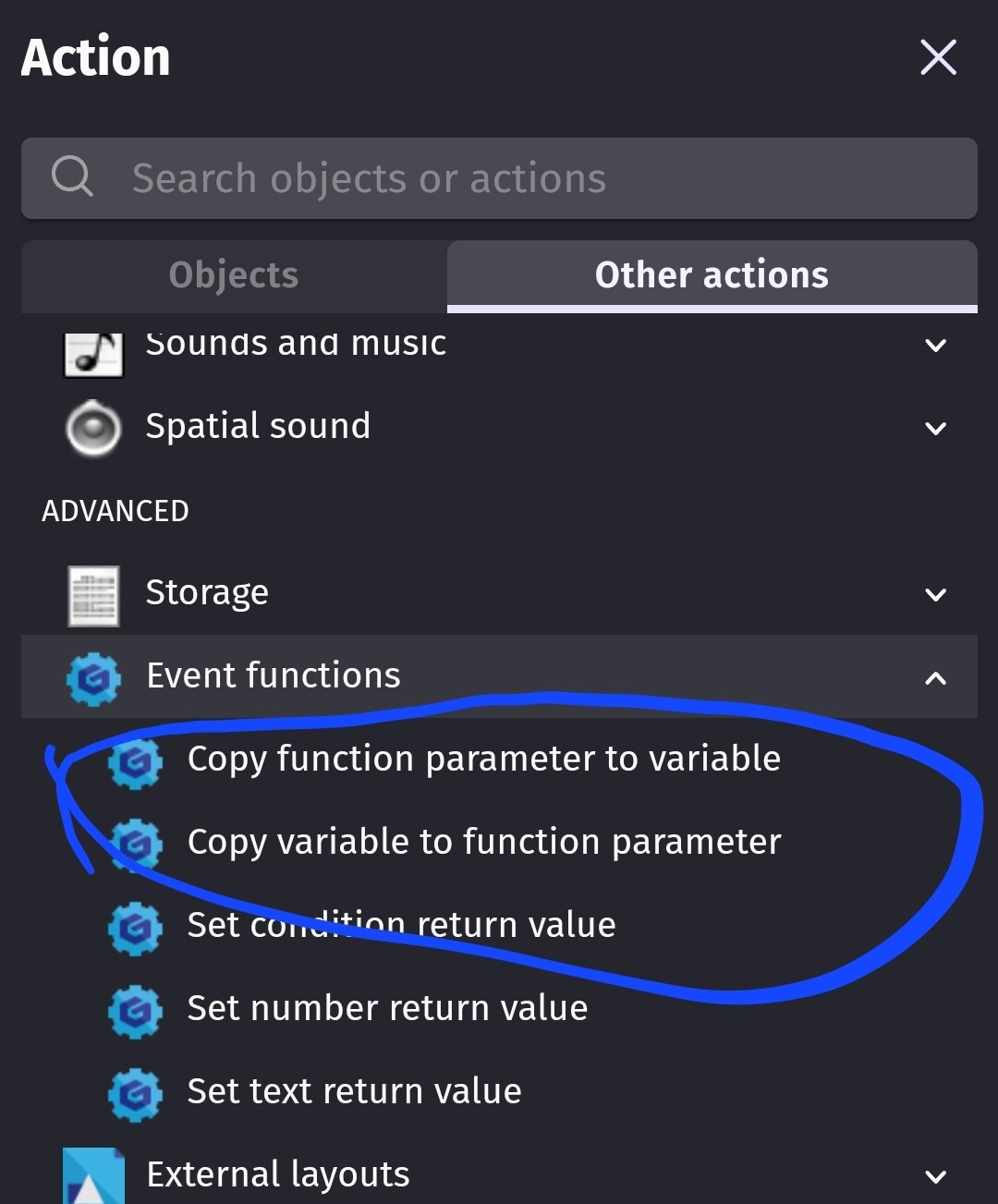Click icon beside Set number return value
Screen dimensions: 998x1204
(136, 1010)
